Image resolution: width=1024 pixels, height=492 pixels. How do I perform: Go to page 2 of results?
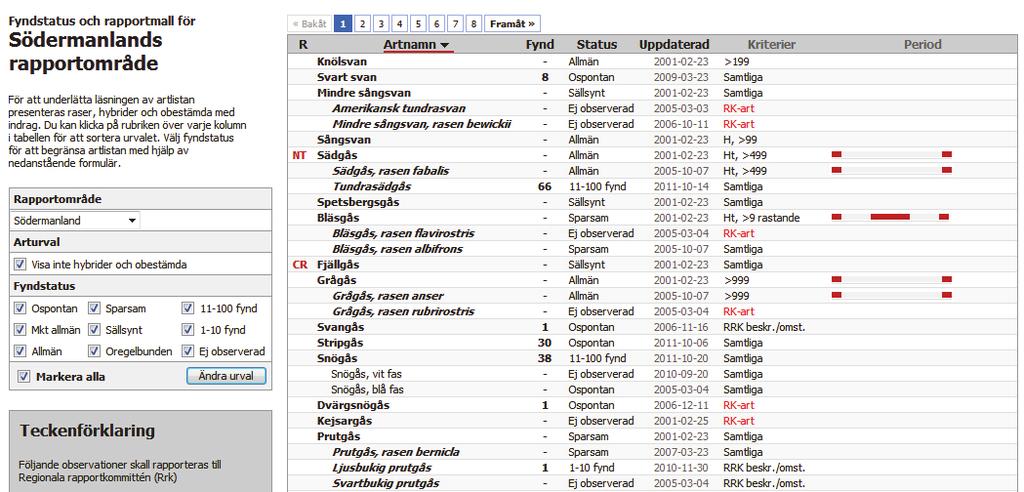pyautogui.click(x=362, y=24)
